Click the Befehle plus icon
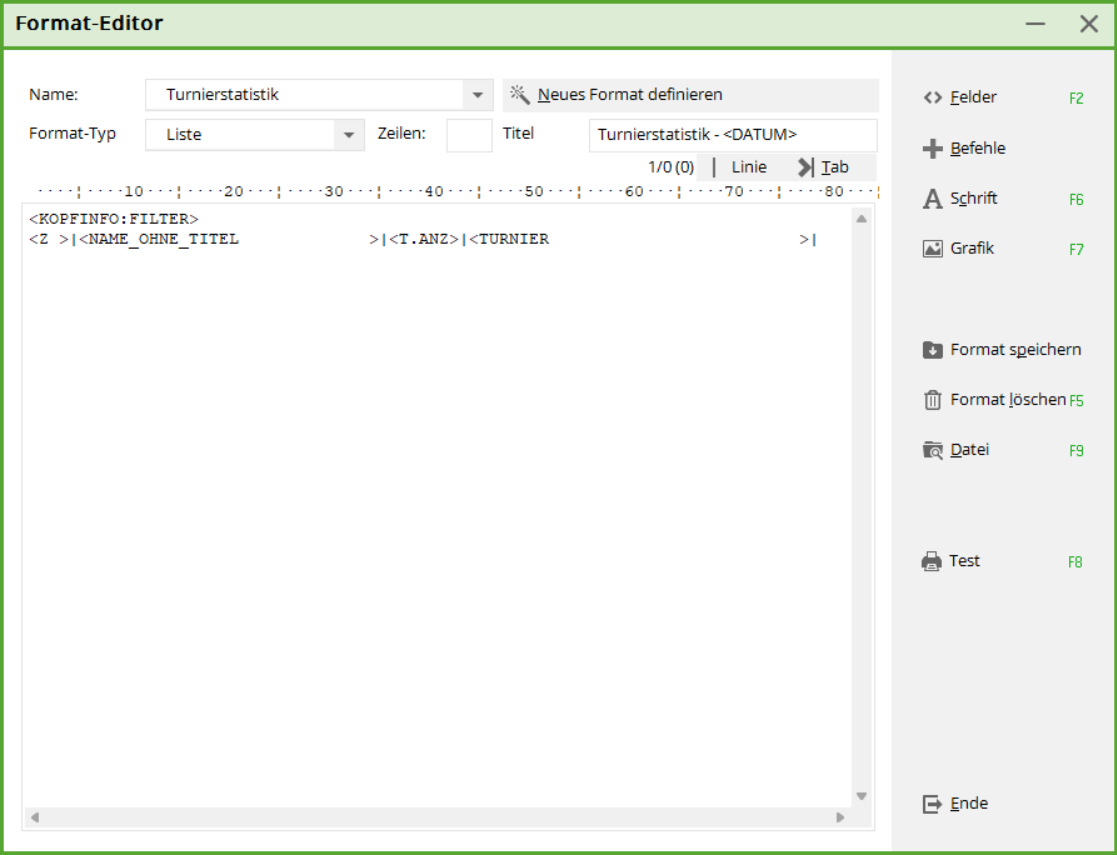 pyautogui.click(x=932, y=149)
